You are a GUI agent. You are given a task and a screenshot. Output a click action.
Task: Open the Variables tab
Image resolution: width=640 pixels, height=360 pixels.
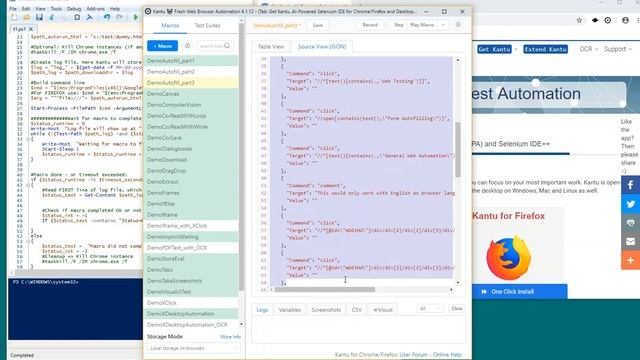[x=290, y=310]
